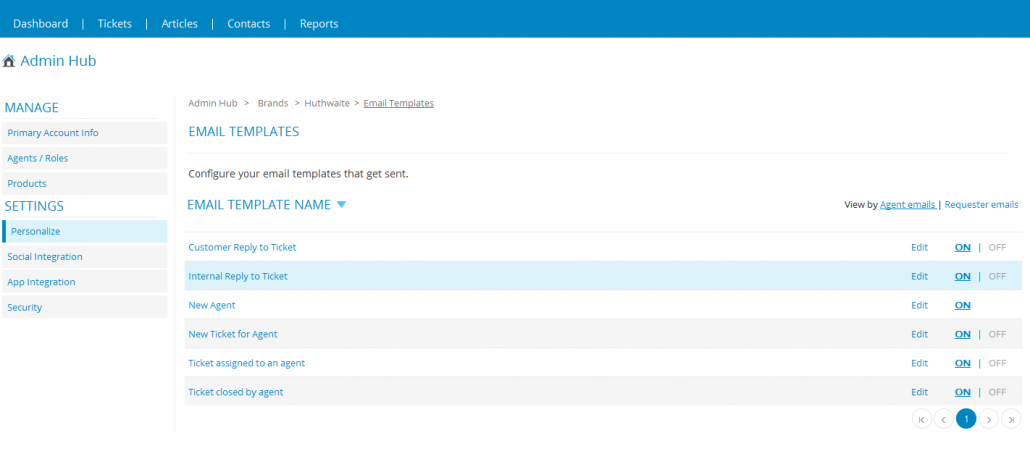View by Agent emails
1030x467 pixels.
pos(908,205)
